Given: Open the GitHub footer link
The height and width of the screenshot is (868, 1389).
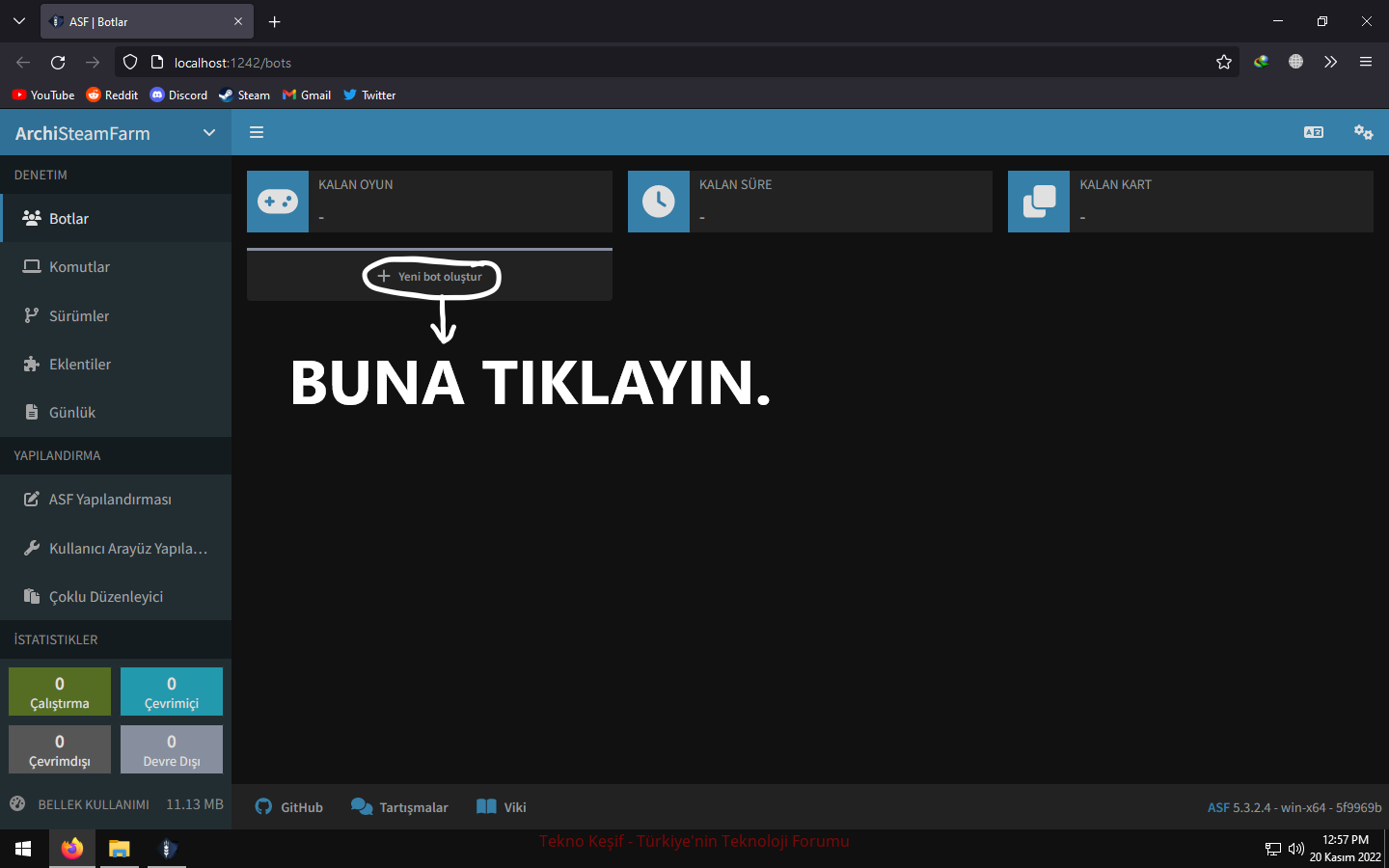Looking at the screenshot, I should click(289, 807).
